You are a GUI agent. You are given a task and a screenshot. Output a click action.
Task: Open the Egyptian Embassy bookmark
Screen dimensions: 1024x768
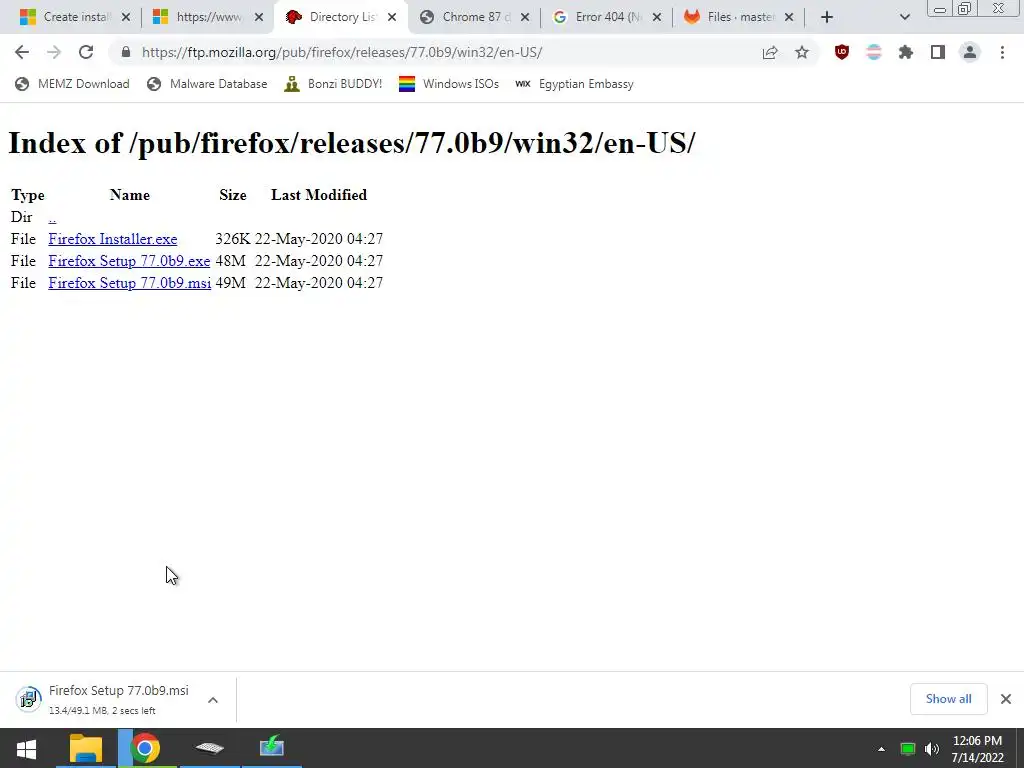pos(574,84)
